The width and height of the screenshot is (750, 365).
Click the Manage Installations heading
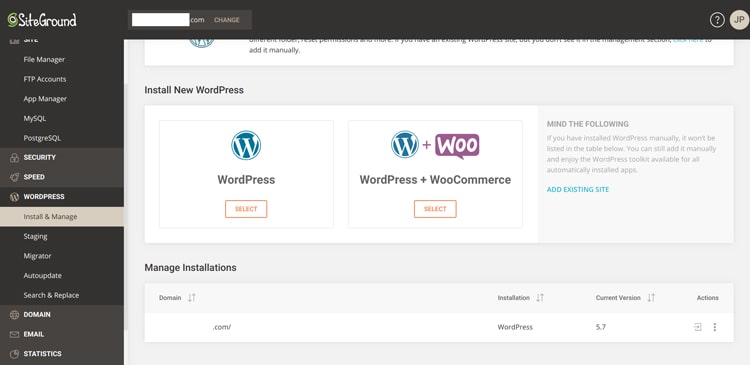pos(190,268)
